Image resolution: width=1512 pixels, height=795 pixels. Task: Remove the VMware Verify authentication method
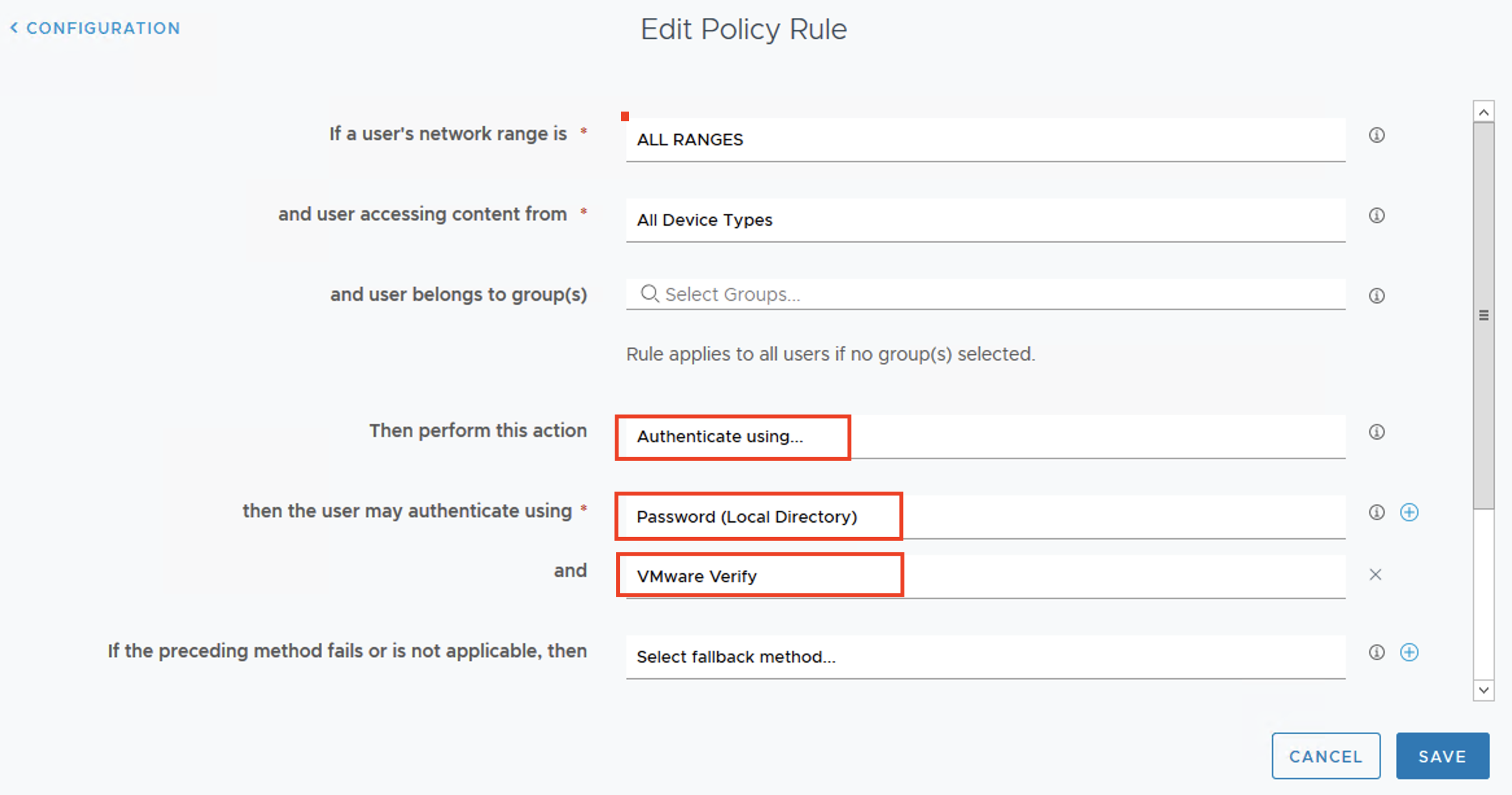(1375, 575)
